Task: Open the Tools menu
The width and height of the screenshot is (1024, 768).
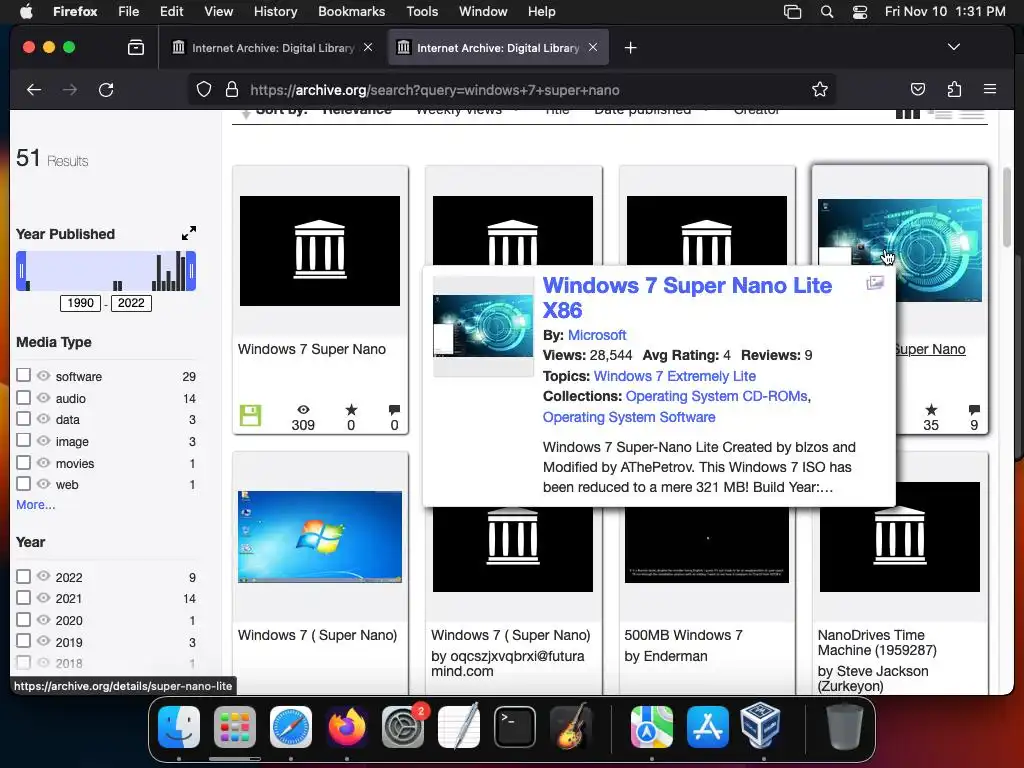Action: point(422,12)
